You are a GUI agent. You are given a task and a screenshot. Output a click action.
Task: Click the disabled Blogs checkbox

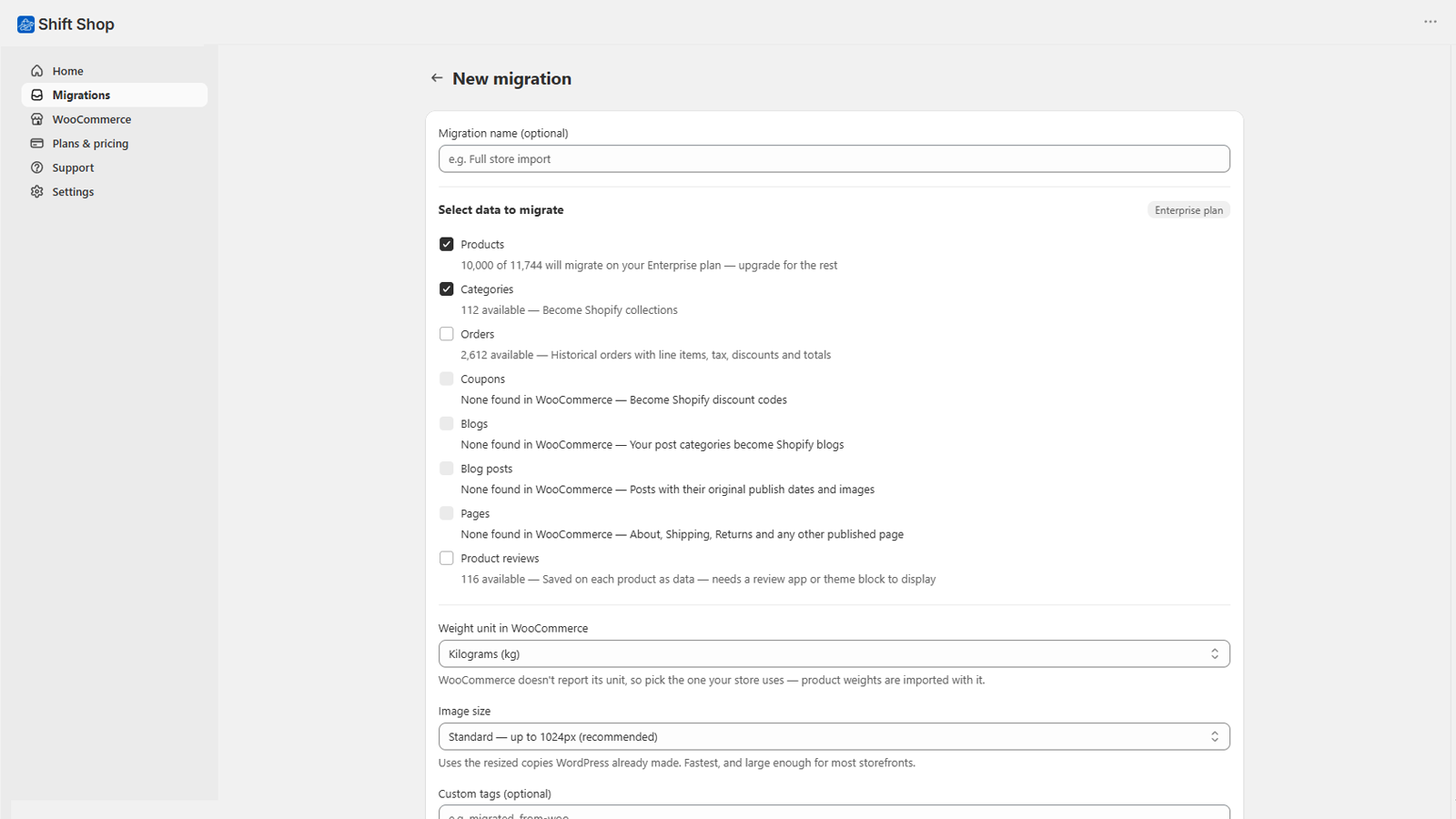[x=446, y=423]
